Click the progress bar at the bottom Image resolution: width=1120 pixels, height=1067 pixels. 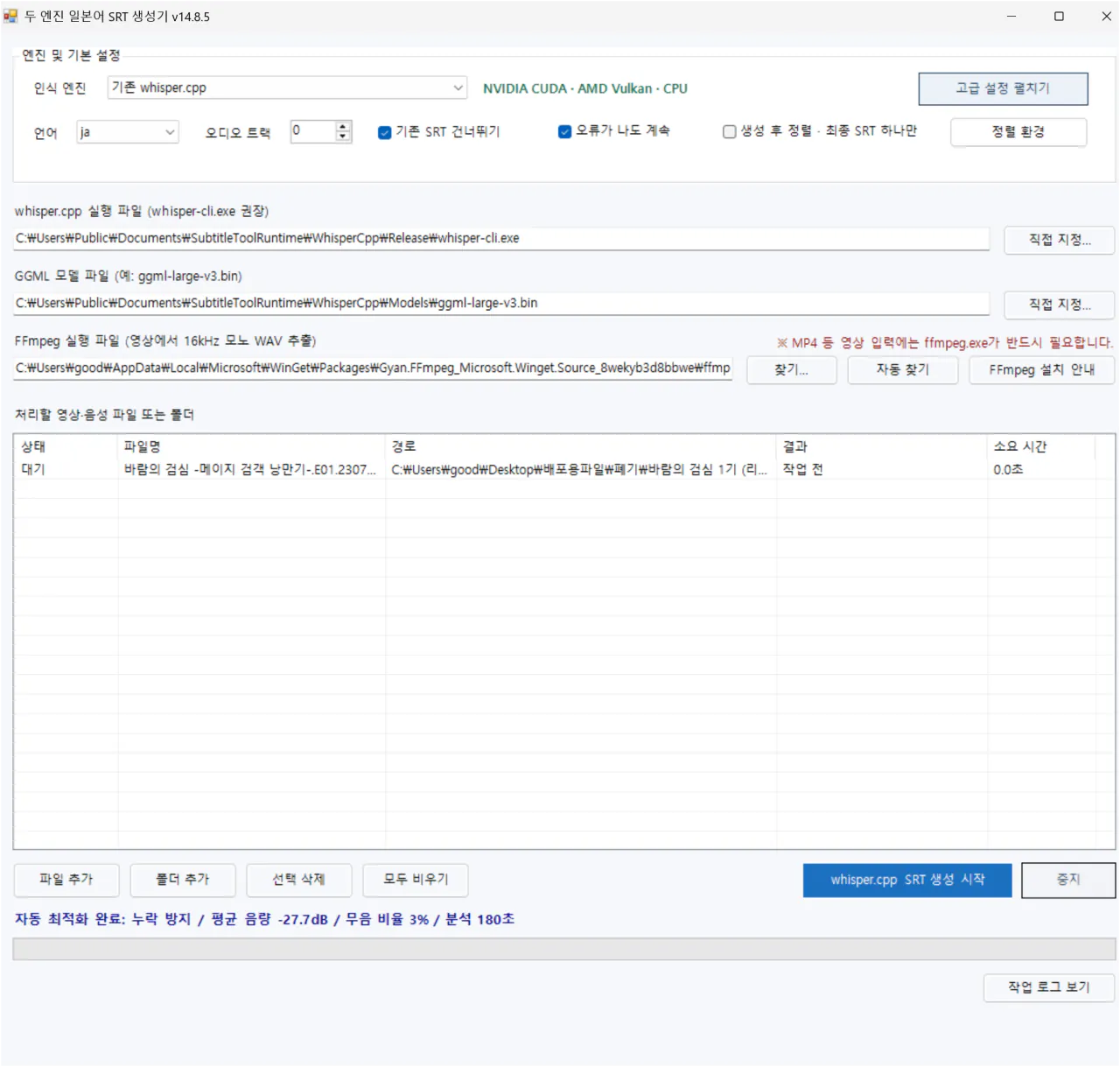pyautogui.click(x=564, y=950)
